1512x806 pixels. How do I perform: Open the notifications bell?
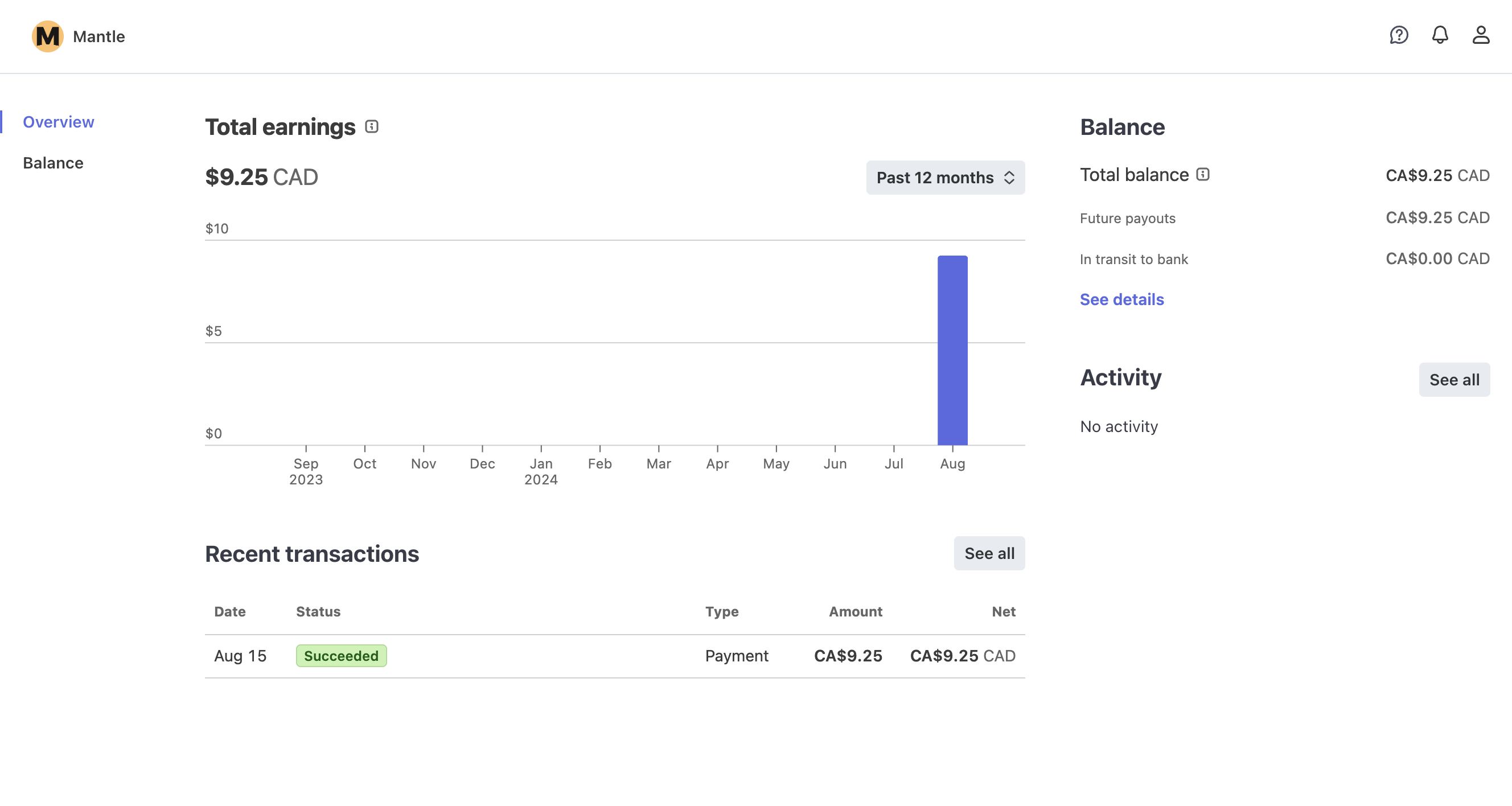(1440, 36)
